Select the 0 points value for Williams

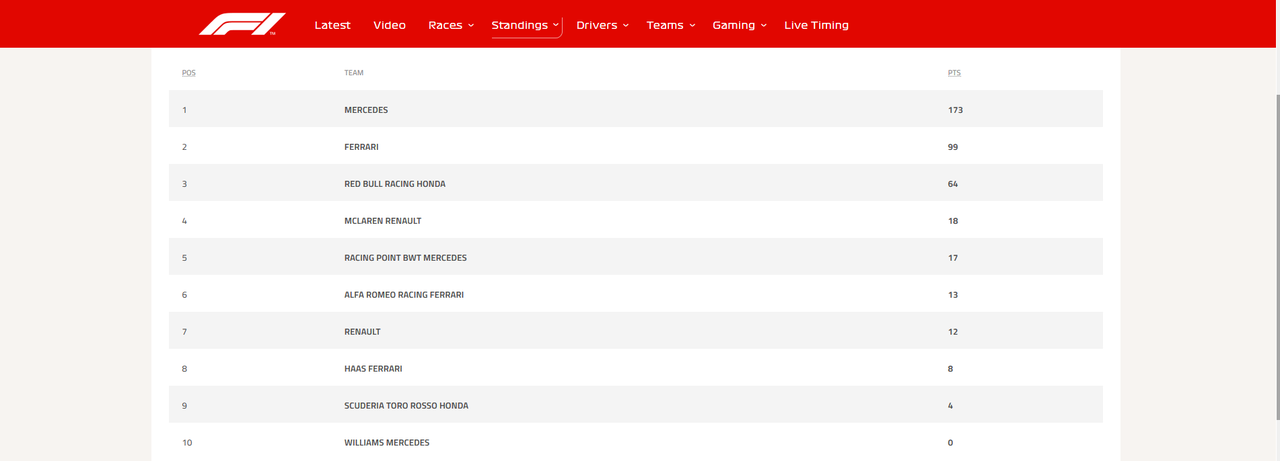click(x=951, y=443)
